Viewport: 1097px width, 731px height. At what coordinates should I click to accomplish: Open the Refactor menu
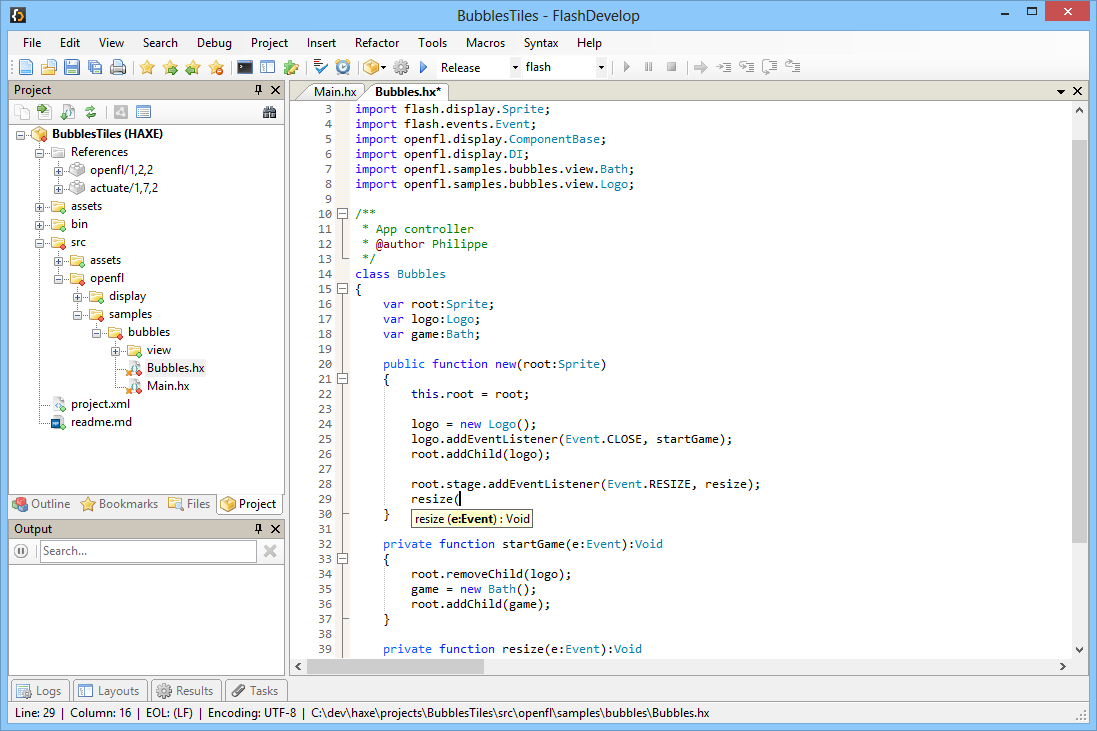[x=377, y=43]
